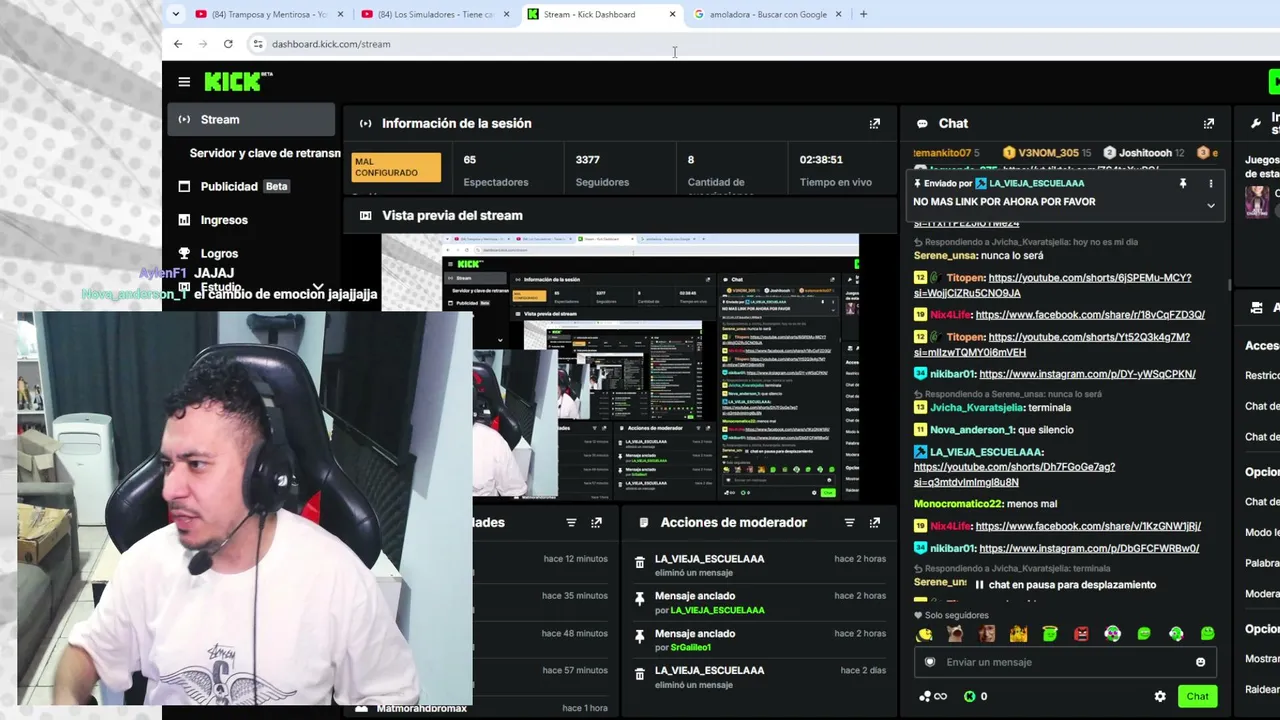This screenshot has height=720, width=1280.
Task: Open the KICKs balance icon
Action: click(x=975, y=697)
